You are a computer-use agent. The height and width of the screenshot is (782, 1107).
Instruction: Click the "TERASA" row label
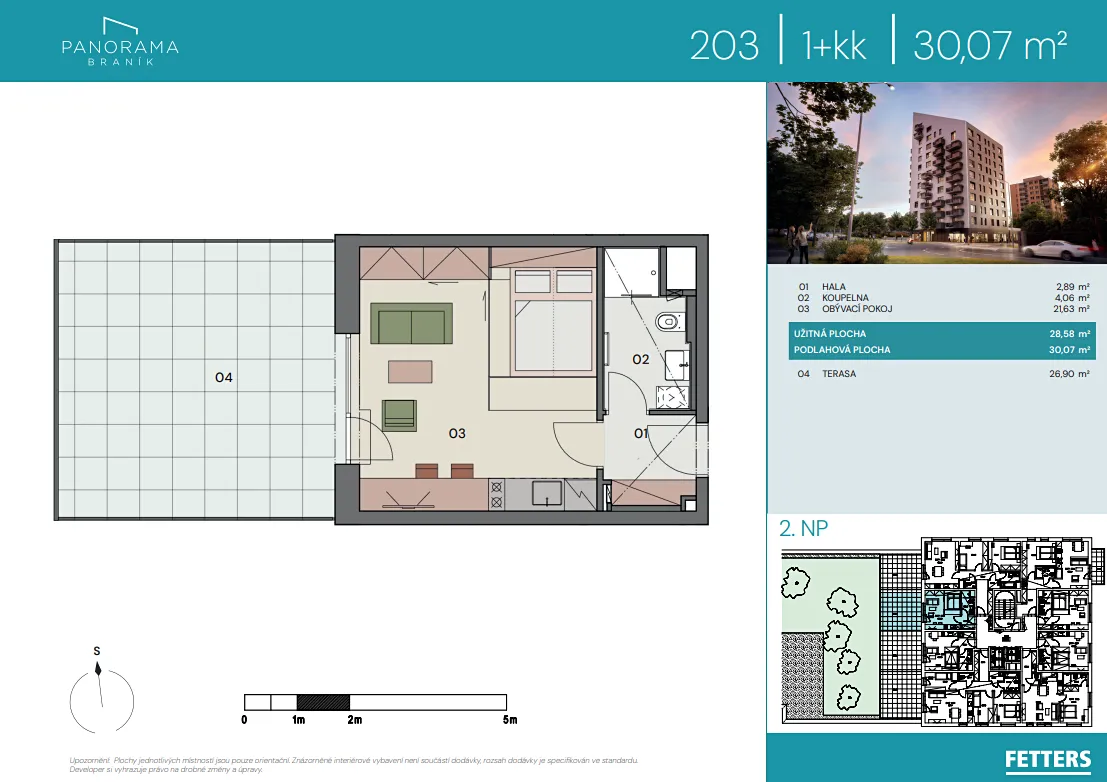click(839, 373)
